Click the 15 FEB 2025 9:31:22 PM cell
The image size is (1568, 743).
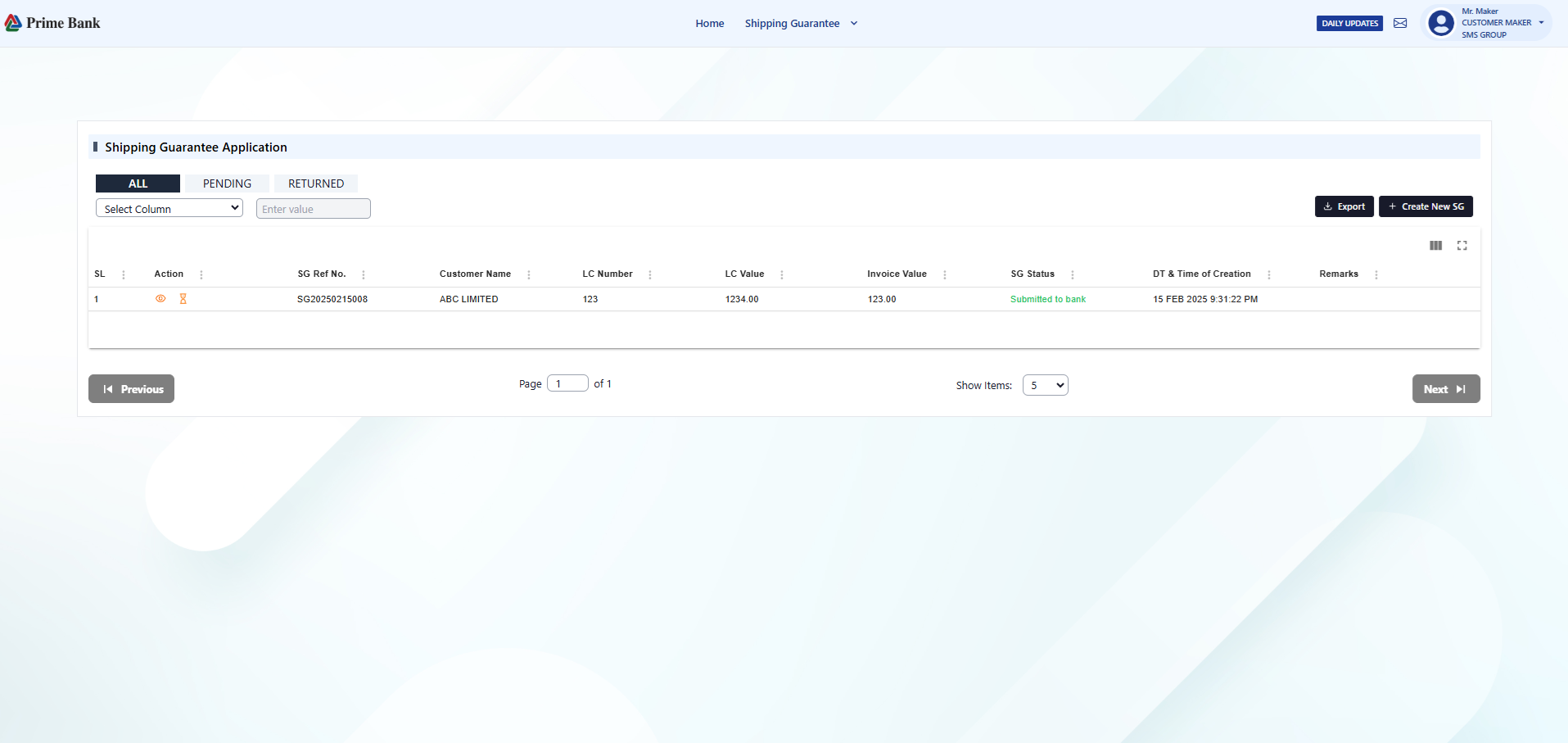click(x=1205, y=299)
